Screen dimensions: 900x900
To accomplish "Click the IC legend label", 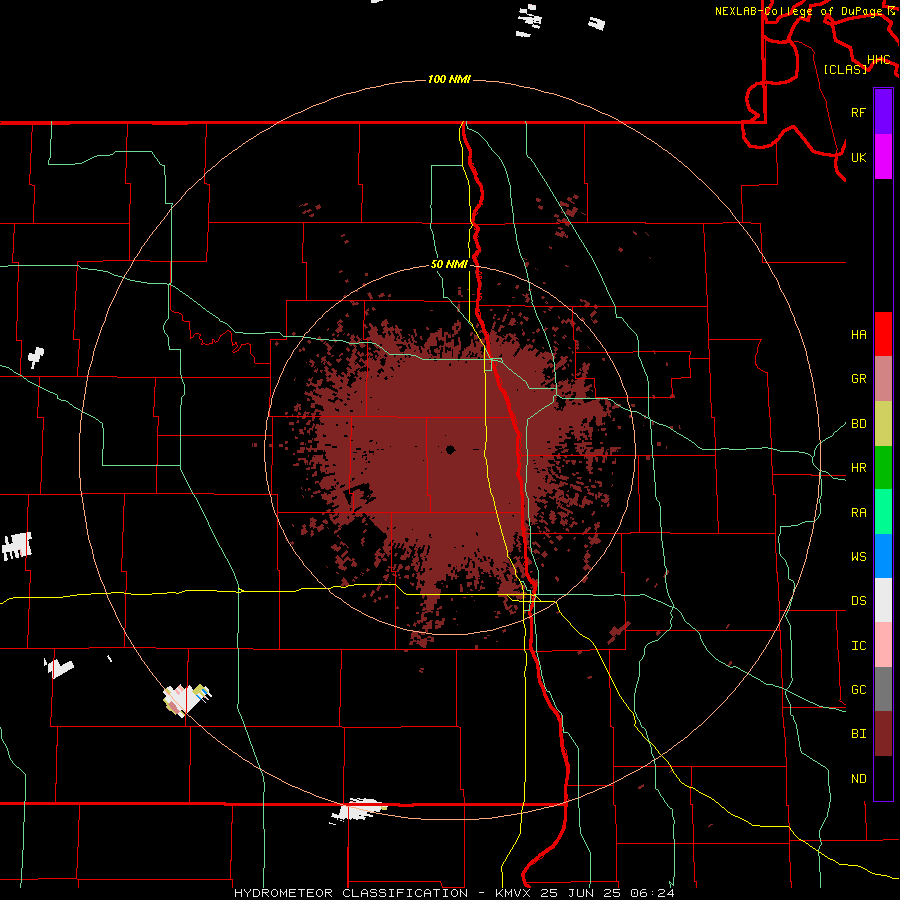I will coord(858,646).
